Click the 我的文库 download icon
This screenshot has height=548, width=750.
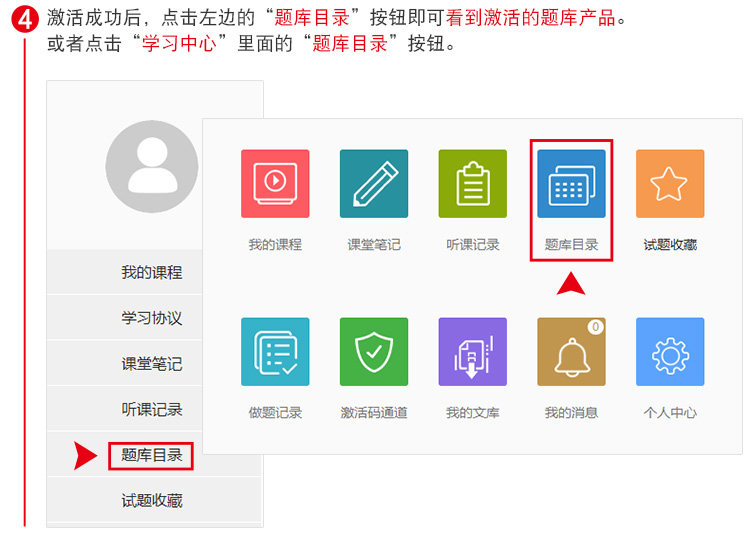pyautogui.click(x=473, y=351)
